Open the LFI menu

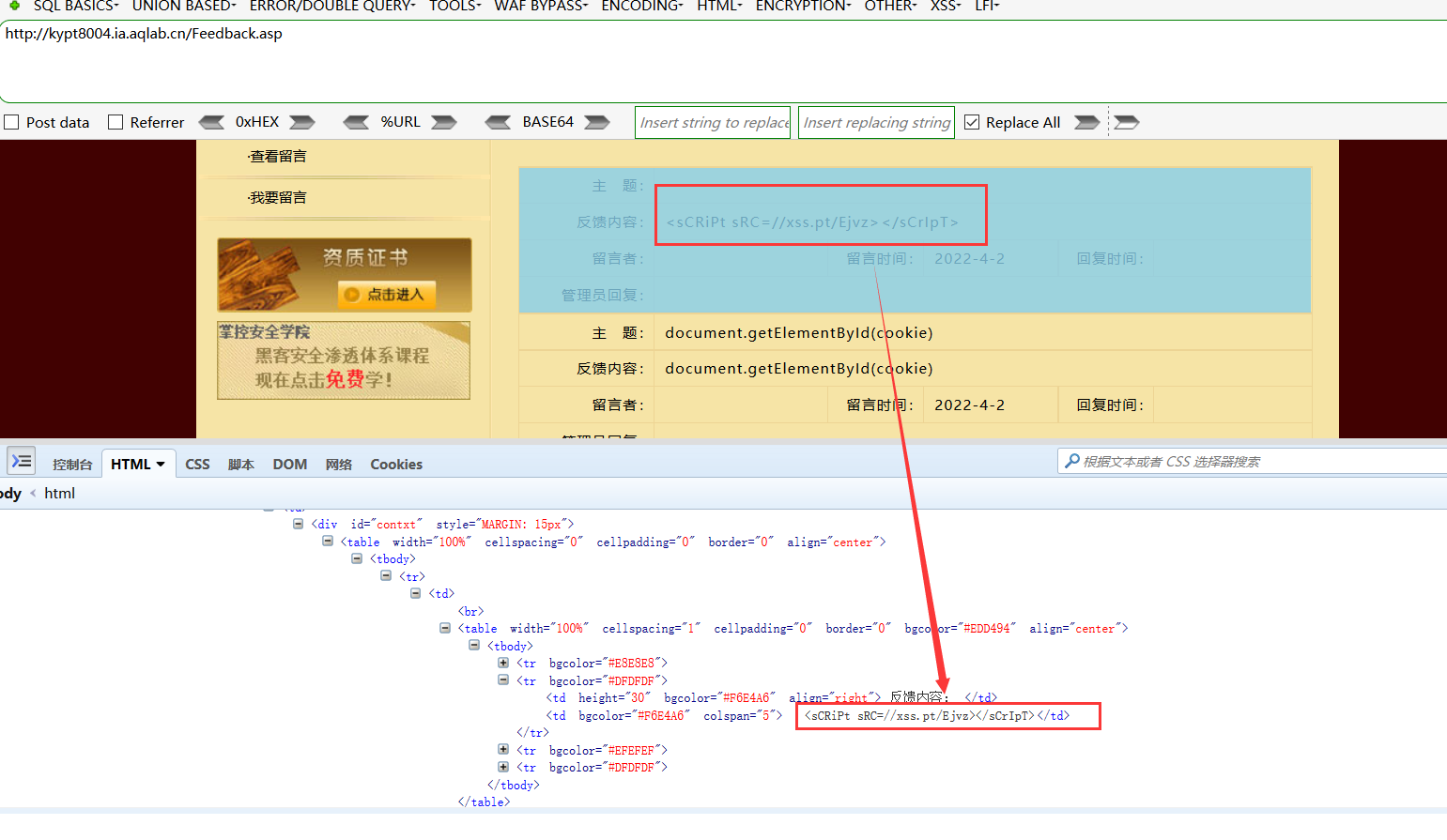[x=987, y=6]
